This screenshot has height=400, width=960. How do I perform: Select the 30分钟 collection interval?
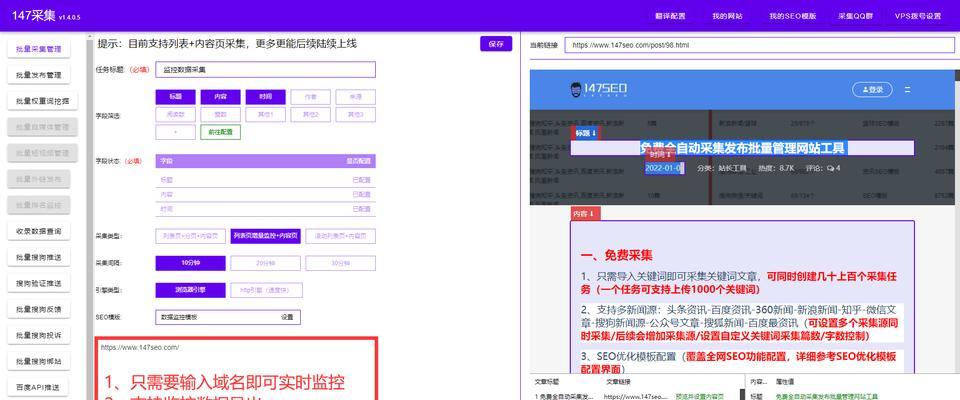[x=341, y=263]
